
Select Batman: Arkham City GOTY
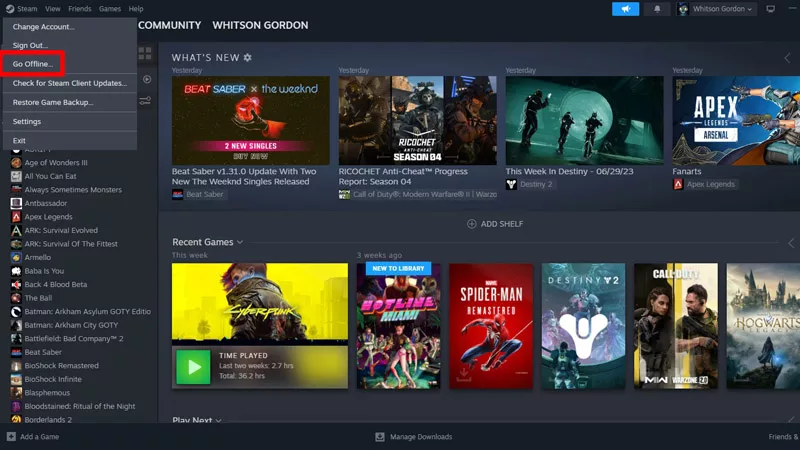[x=71, y=325]
